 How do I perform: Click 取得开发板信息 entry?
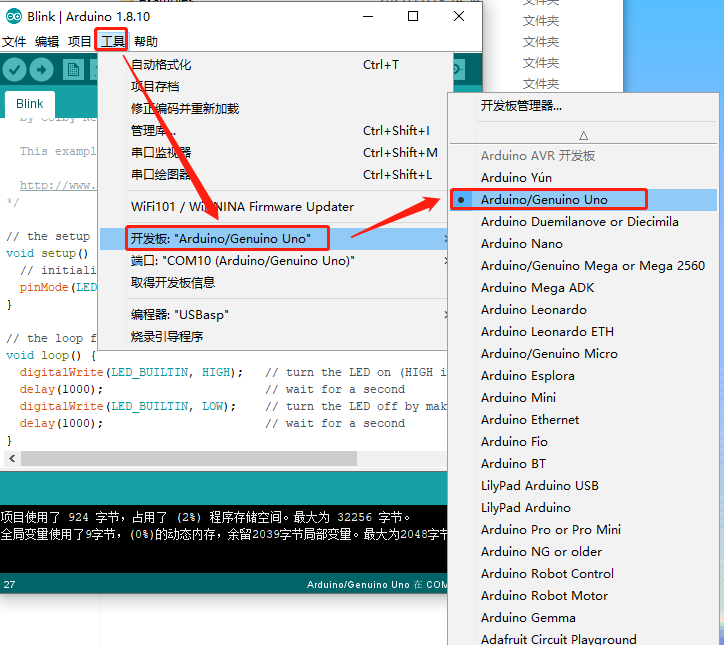point(273,283)
